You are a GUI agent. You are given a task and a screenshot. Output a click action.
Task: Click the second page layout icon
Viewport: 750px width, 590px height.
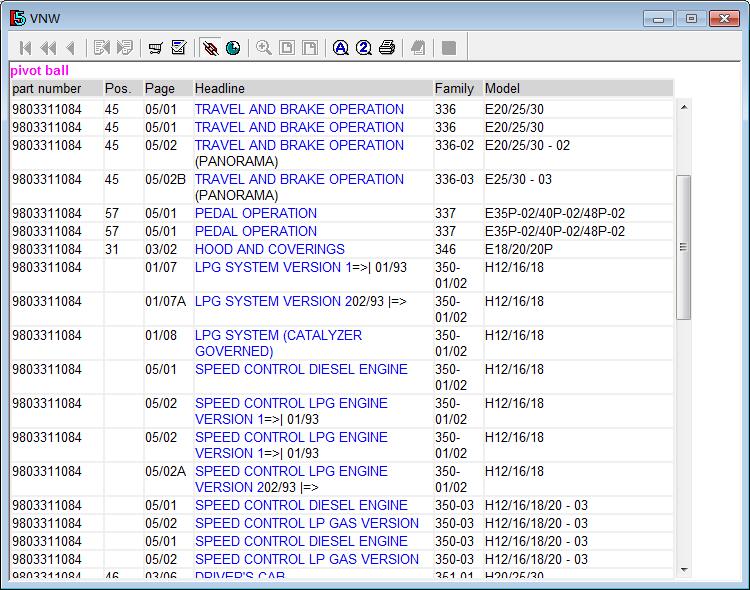coord(310,48)
